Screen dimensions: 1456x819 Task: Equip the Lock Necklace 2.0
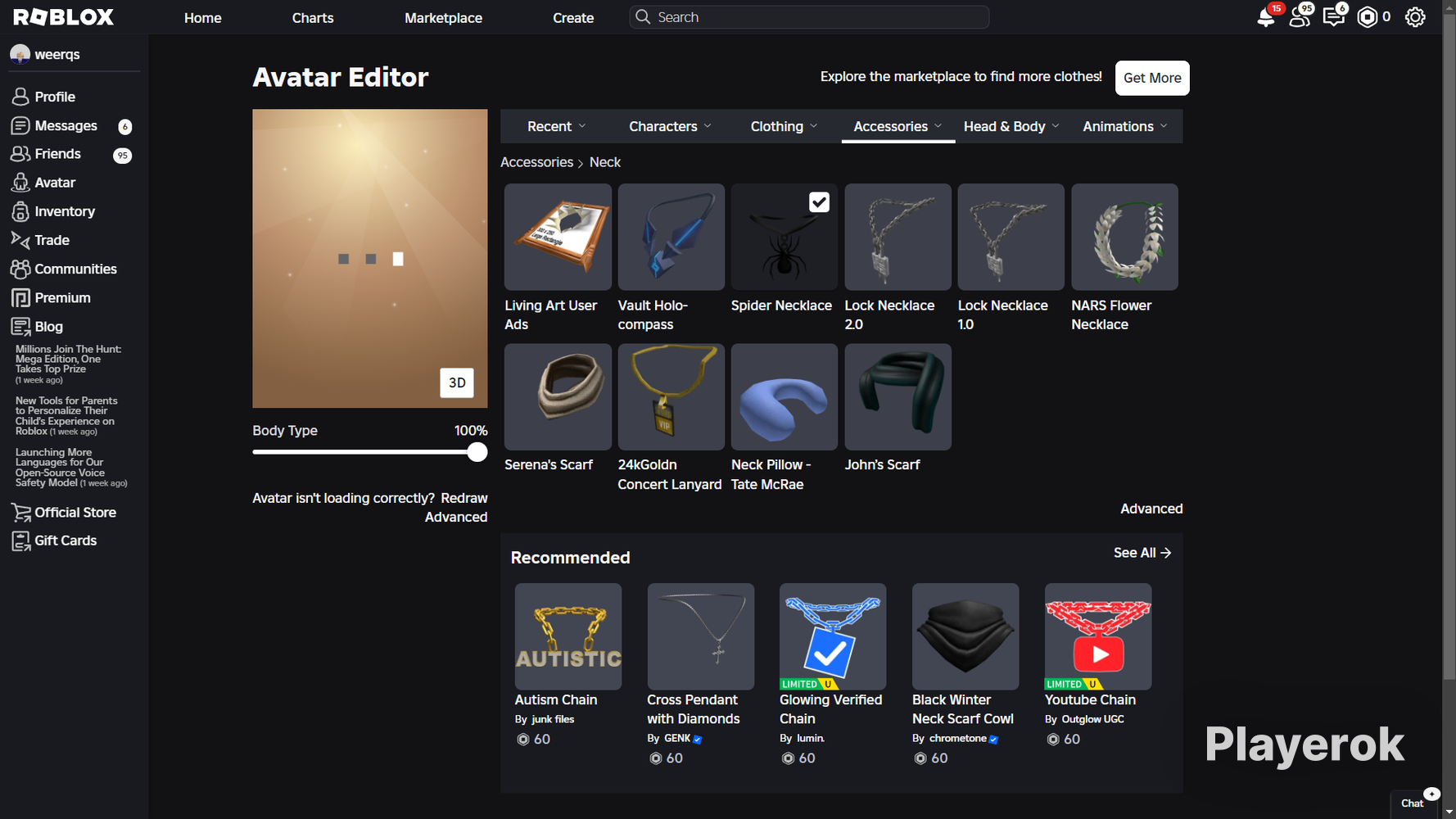pyautogui.click(x=898, y=237)
